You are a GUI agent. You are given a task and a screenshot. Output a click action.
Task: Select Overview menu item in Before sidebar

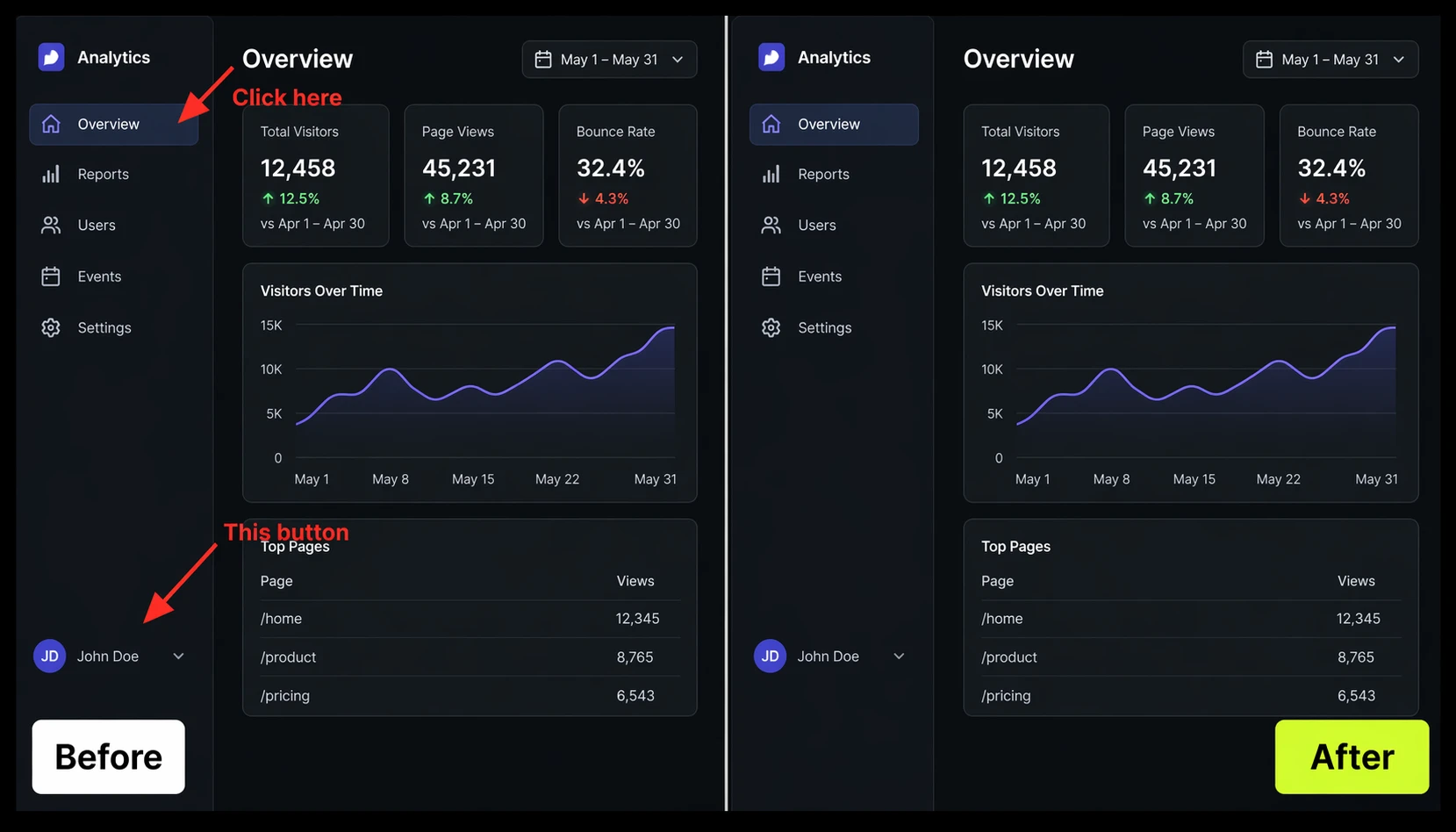[x=114, y=124]
